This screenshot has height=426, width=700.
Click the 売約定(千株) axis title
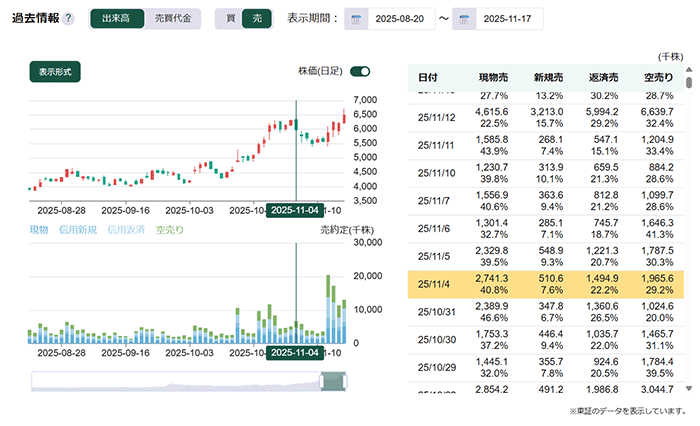click(x=347, y=230)
